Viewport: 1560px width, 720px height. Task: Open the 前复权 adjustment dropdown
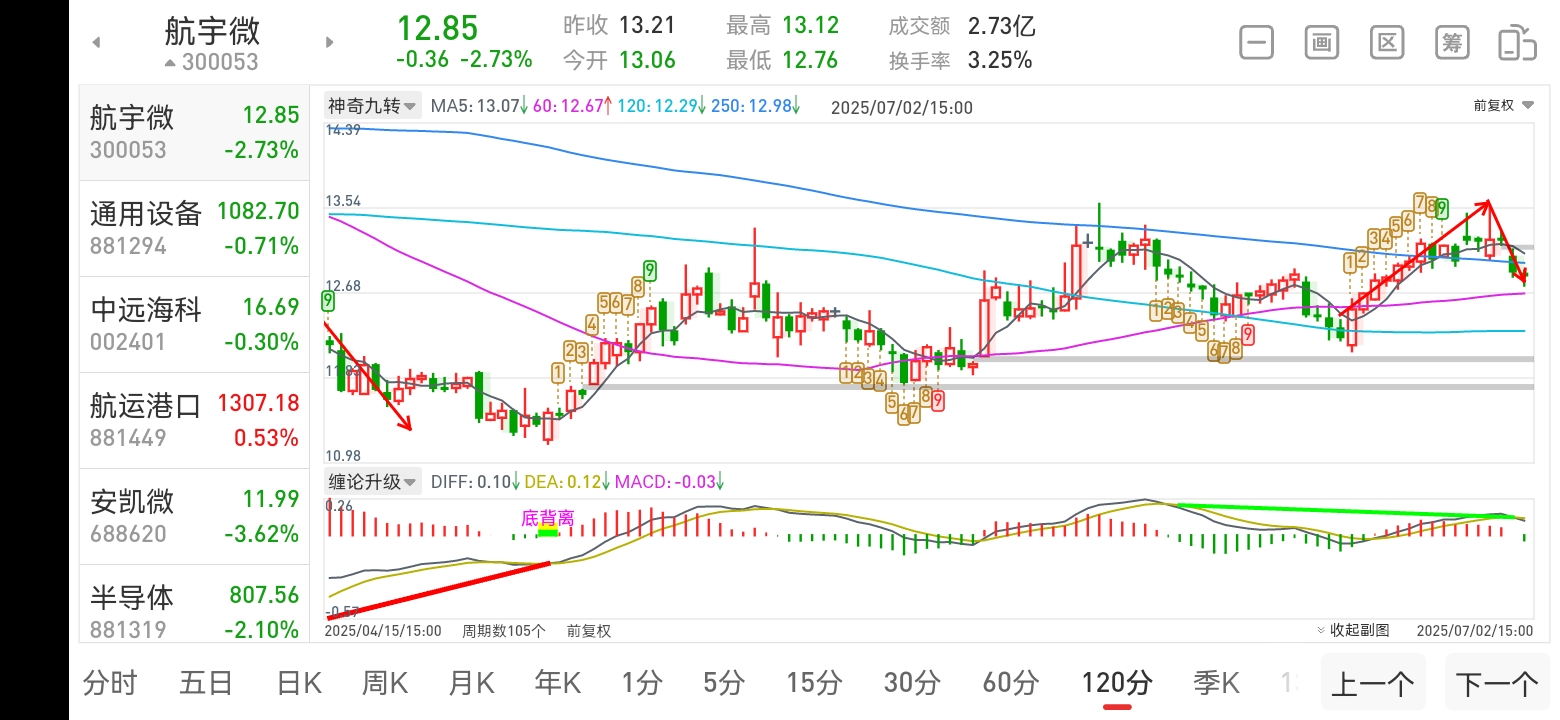point(1502,105)
